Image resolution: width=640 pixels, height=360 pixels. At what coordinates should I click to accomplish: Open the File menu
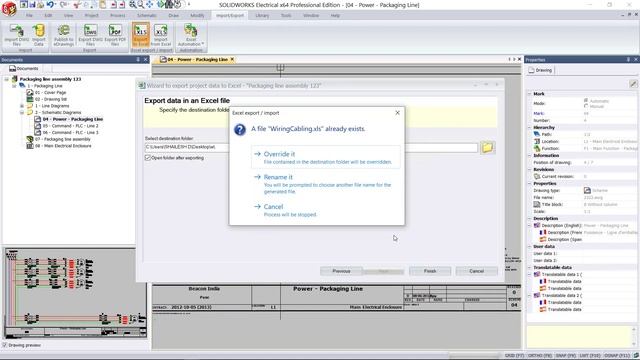[x=29, y=16]
